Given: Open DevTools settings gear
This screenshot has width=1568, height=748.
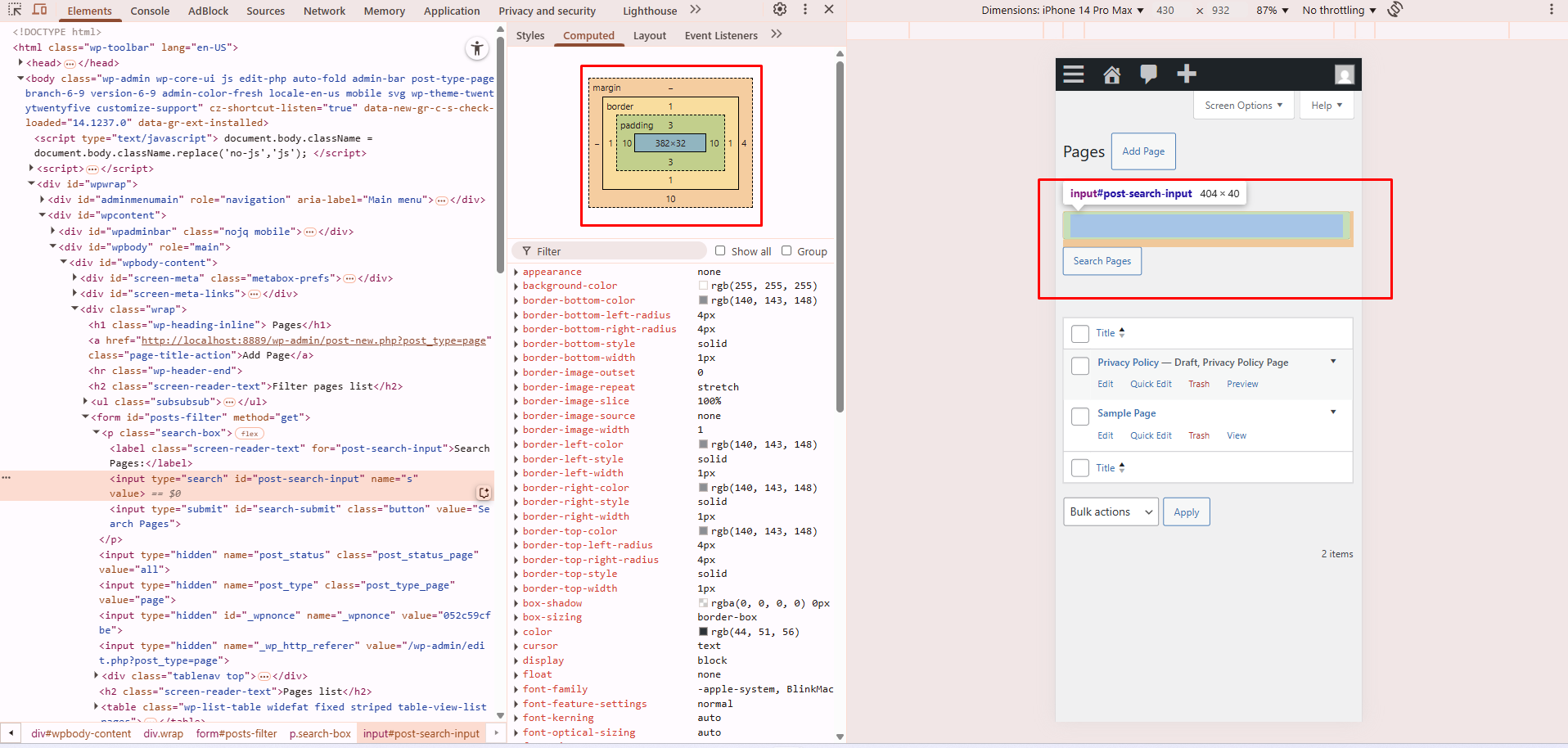Looking at the screenshot, I should (x=780, y=10).
